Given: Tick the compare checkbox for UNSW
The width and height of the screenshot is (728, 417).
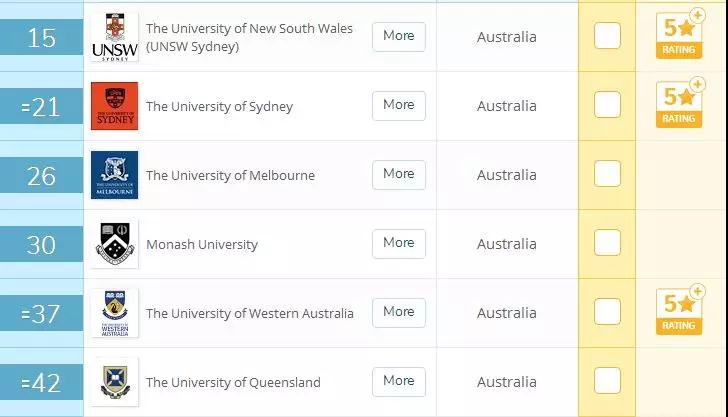Looking at the screenshot, I should [607, 36].
